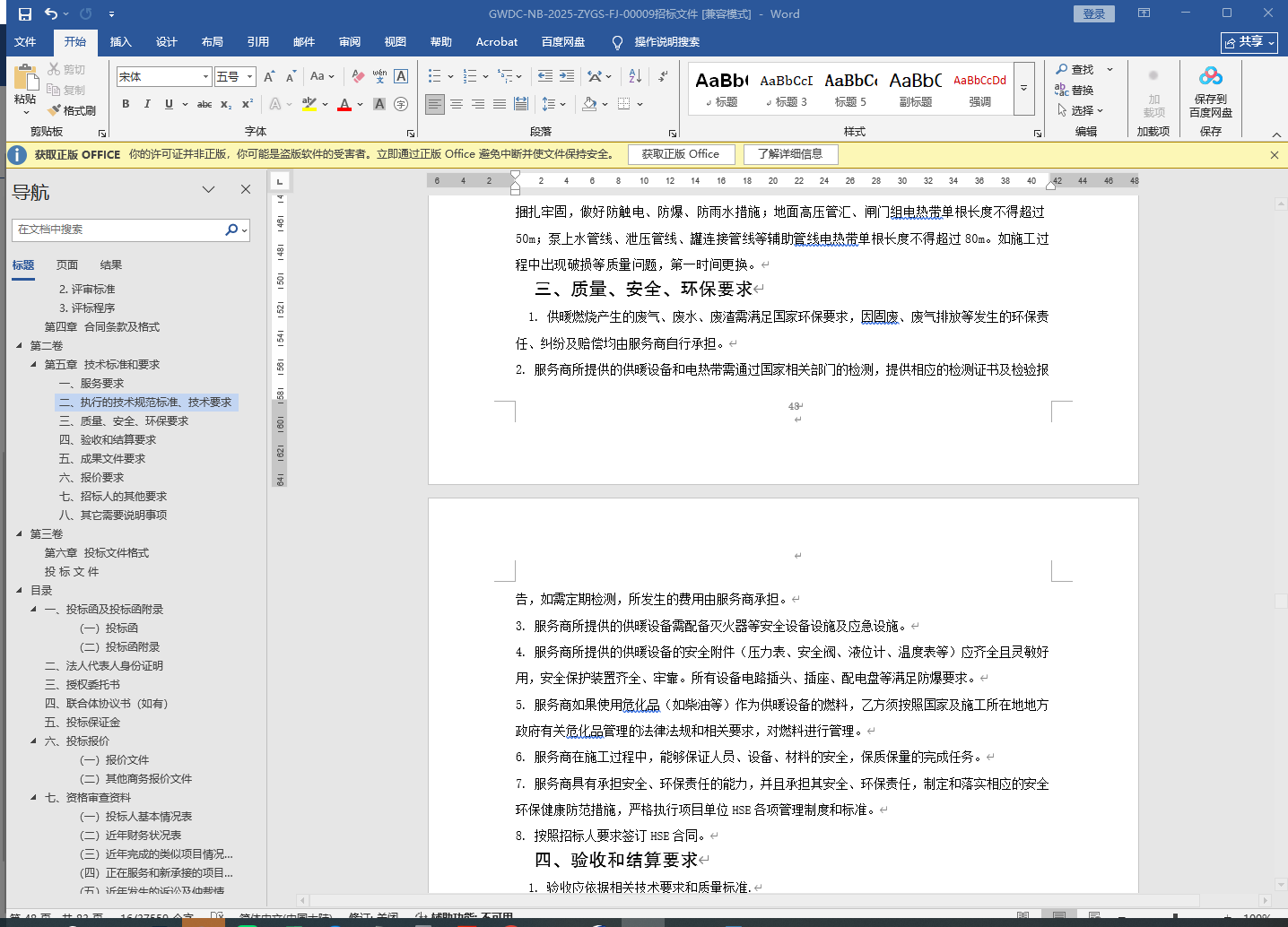The height and width of the screenshot is (927, 1288).
Task: Toggle Italic formatting
Action: coord(147,104)
